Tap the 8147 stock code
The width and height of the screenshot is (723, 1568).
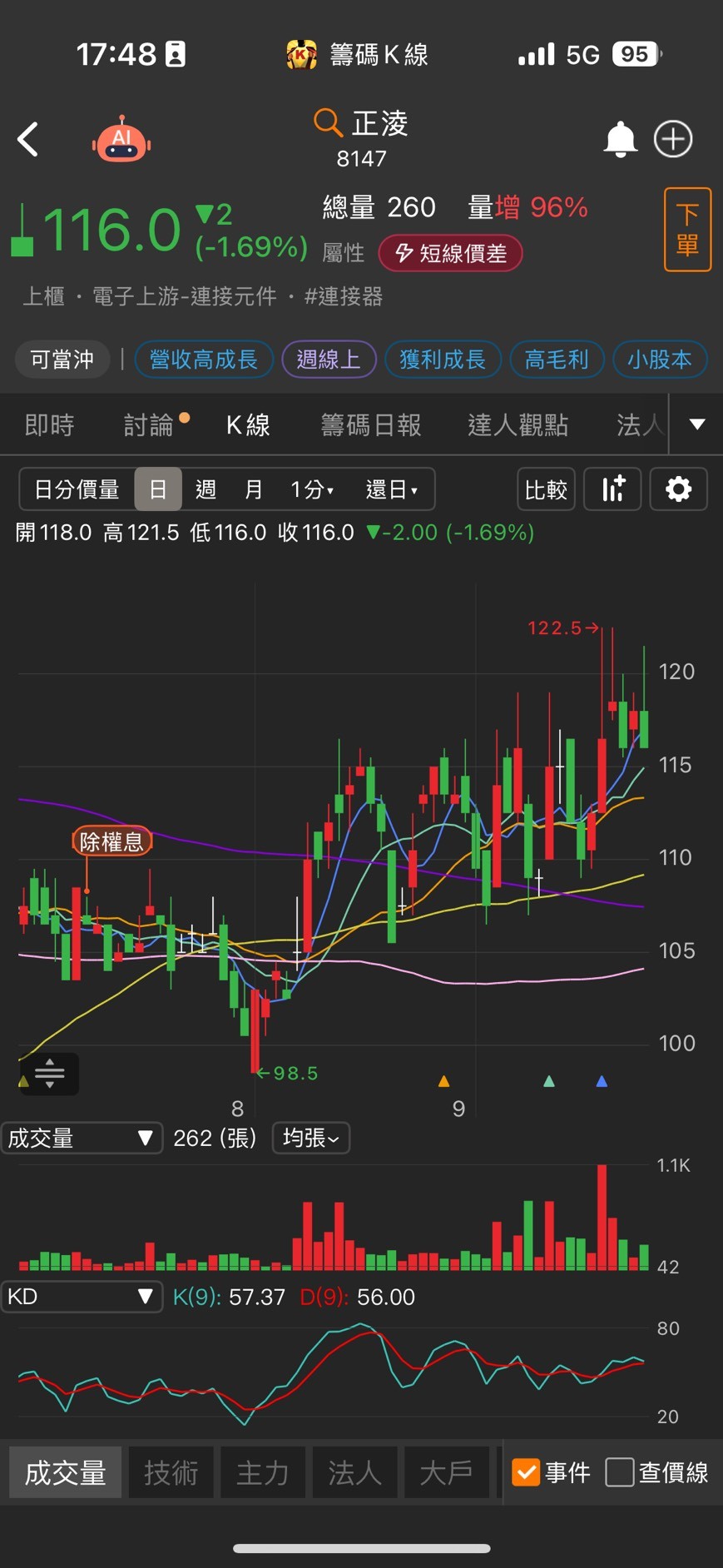(362, 159)
